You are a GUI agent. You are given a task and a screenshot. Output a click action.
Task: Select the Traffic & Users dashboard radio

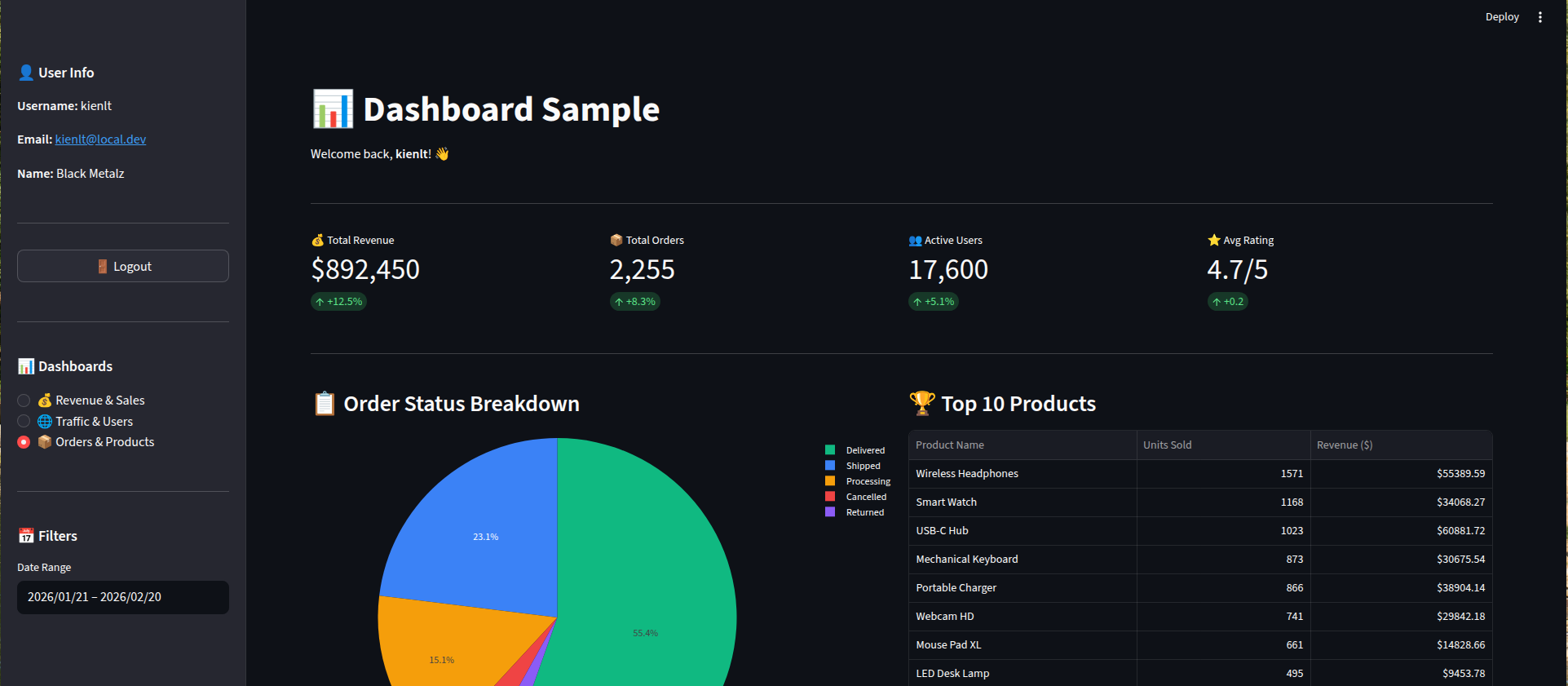(x=24, y=422)
